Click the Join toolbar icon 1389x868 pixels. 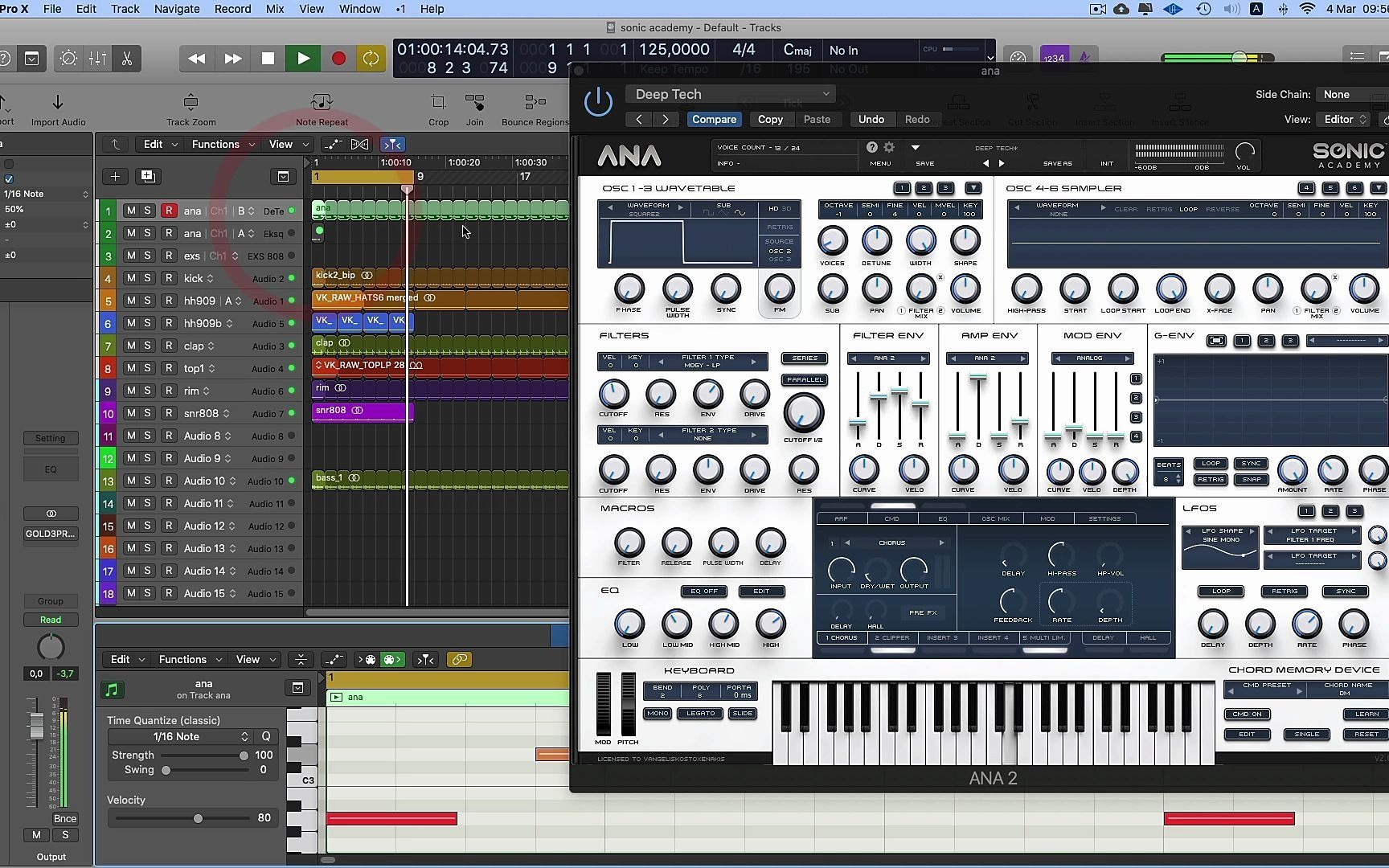coord(474,109)
